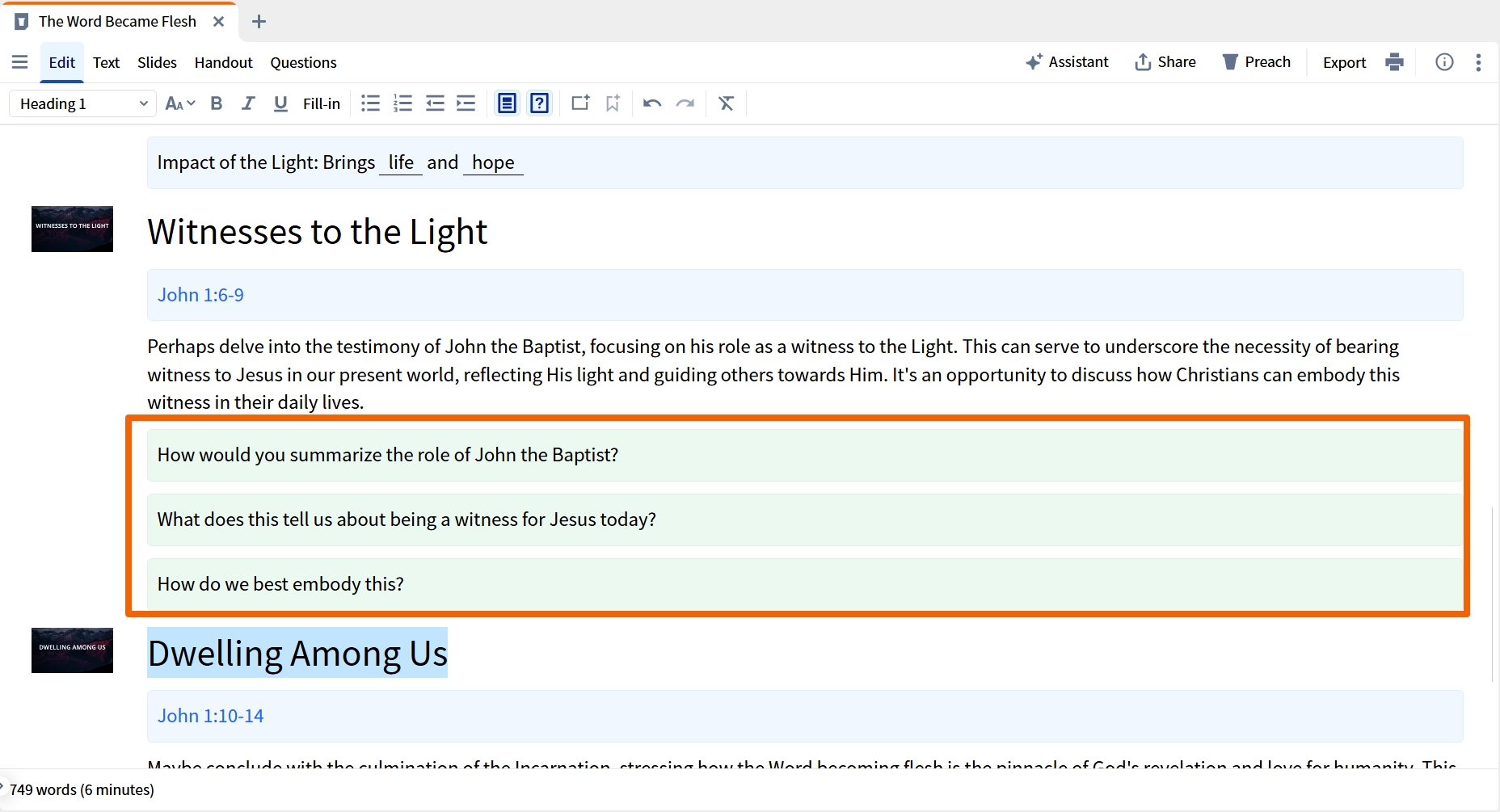Toggle the block quote highlight button
This screenshot has width=1500, height=812.
tap(507, 103)
